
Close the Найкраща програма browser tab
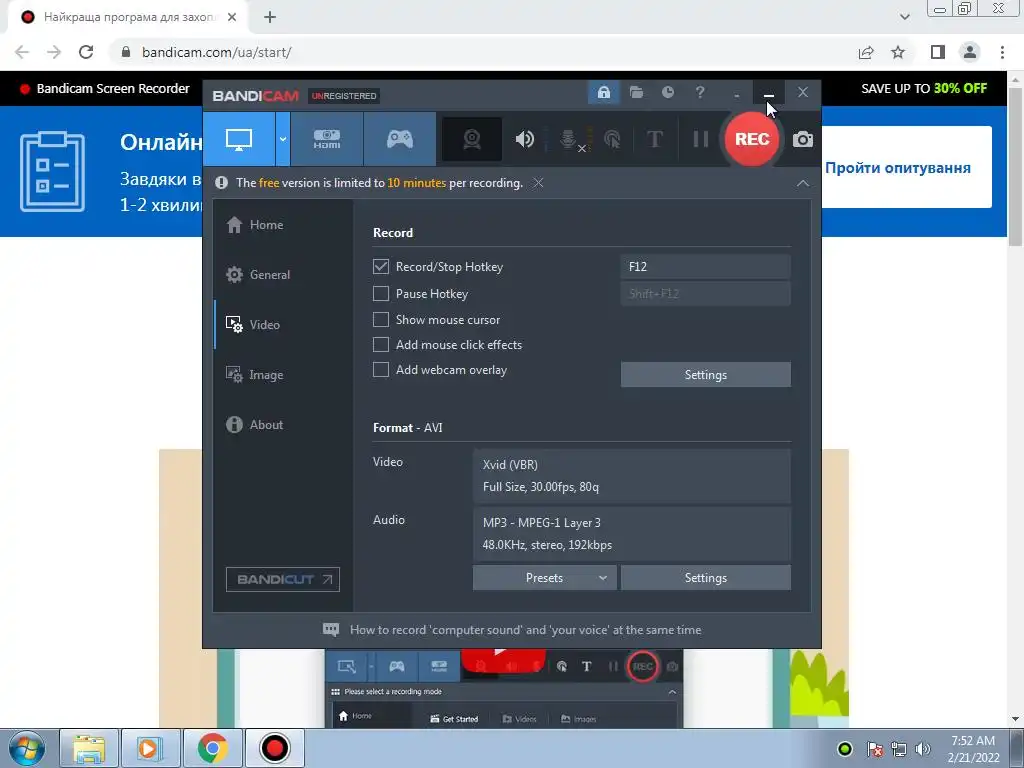(x=232, y=18)
